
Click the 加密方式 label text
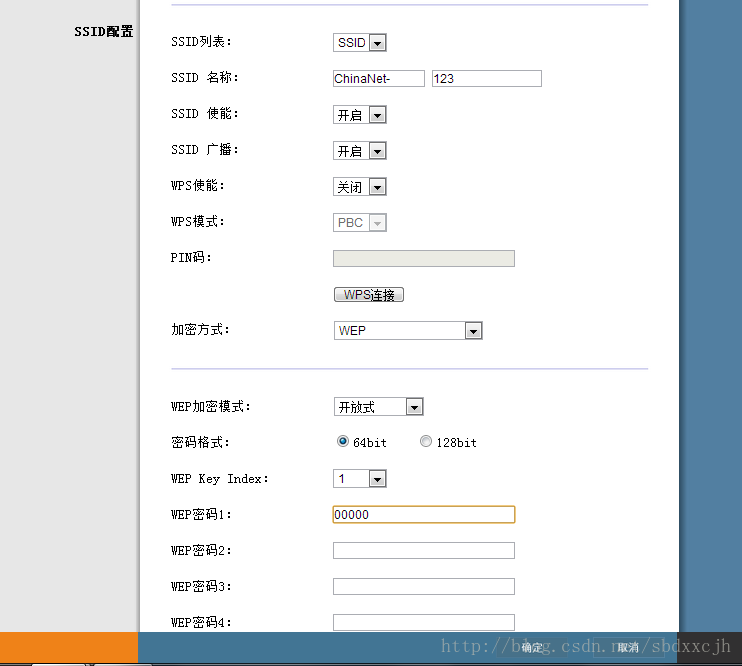pyautogui.click(x=200, y=329)
